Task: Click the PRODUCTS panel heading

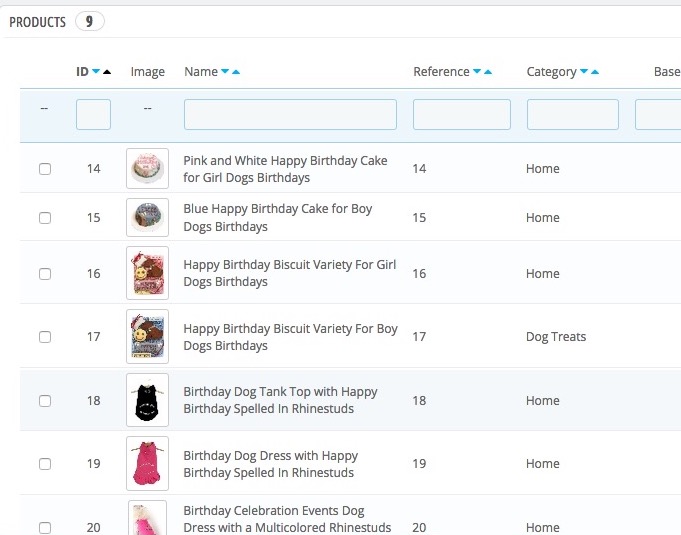Action: pyautogui.click(x=37, y=22)
